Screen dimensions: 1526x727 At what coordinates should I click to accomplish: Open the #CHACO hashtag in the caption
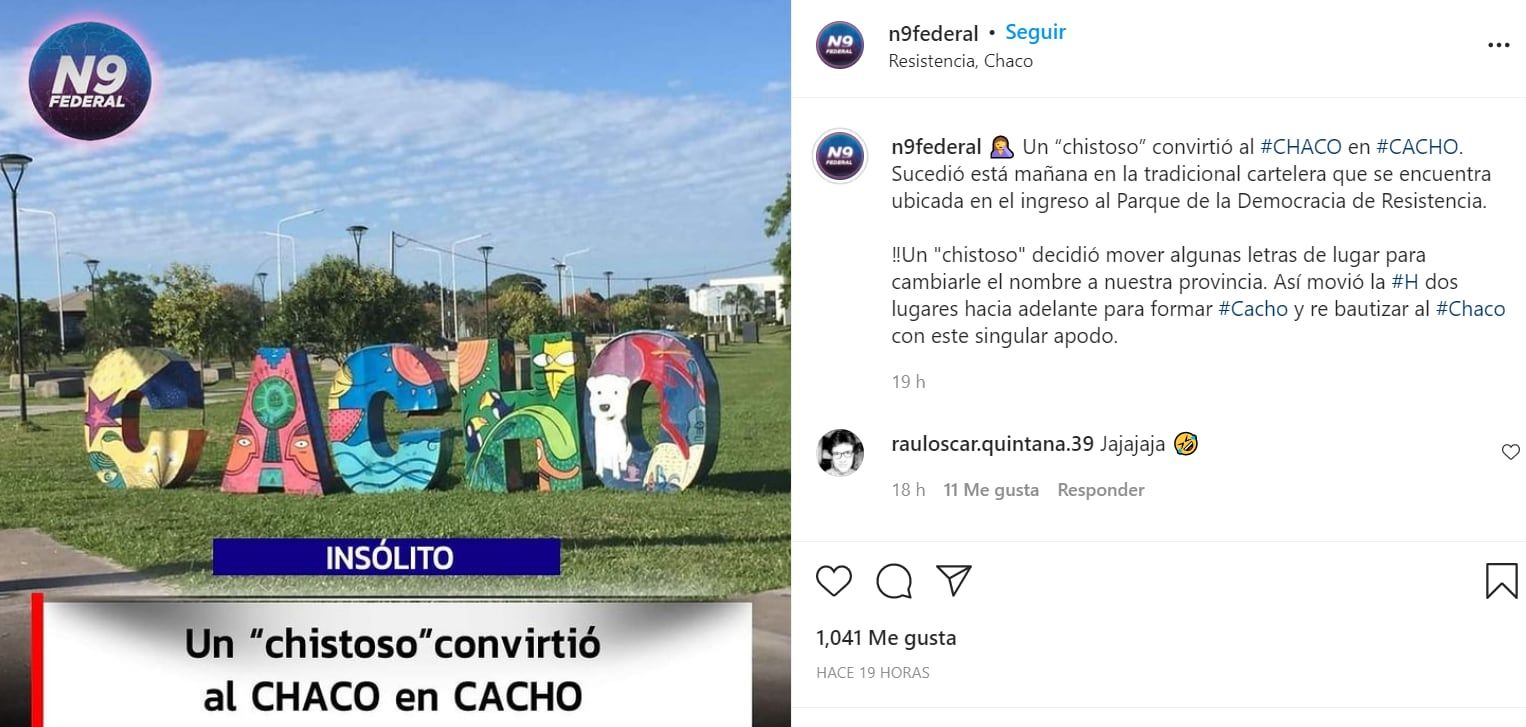click(1301, 147)
